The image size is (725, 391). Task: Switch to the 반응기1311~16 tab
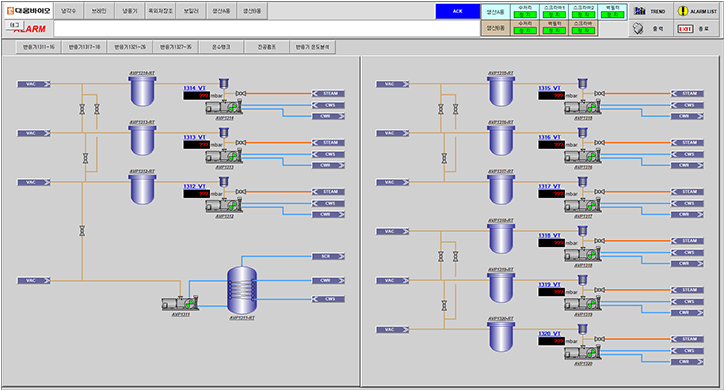click(38, 47)
